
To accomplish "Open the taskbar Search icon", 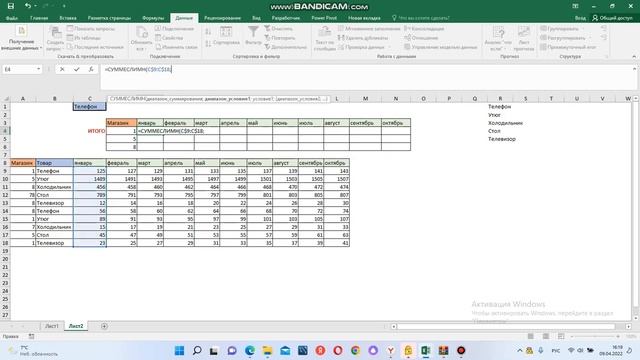I will [x=197, y=351].
